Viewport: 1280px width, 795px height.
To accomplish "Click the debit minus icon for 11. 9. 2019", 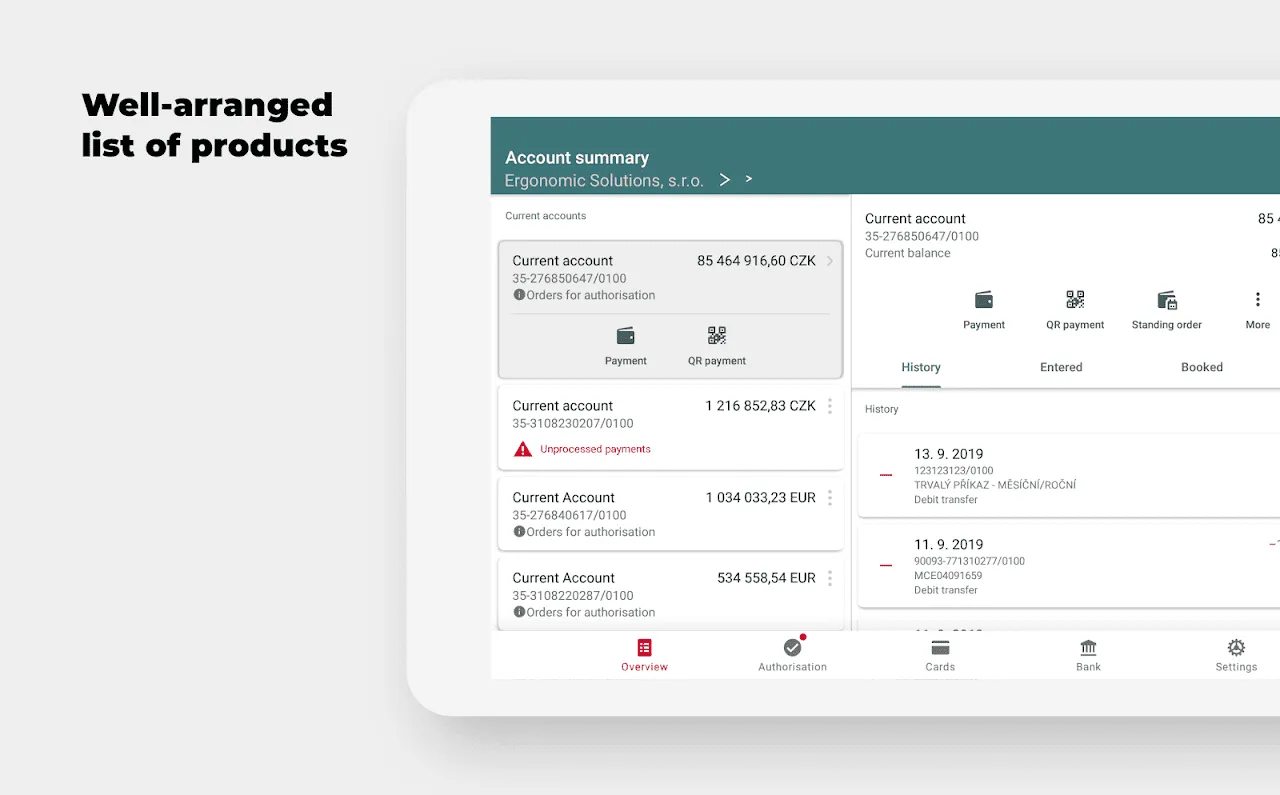I will tap(886, 566).
